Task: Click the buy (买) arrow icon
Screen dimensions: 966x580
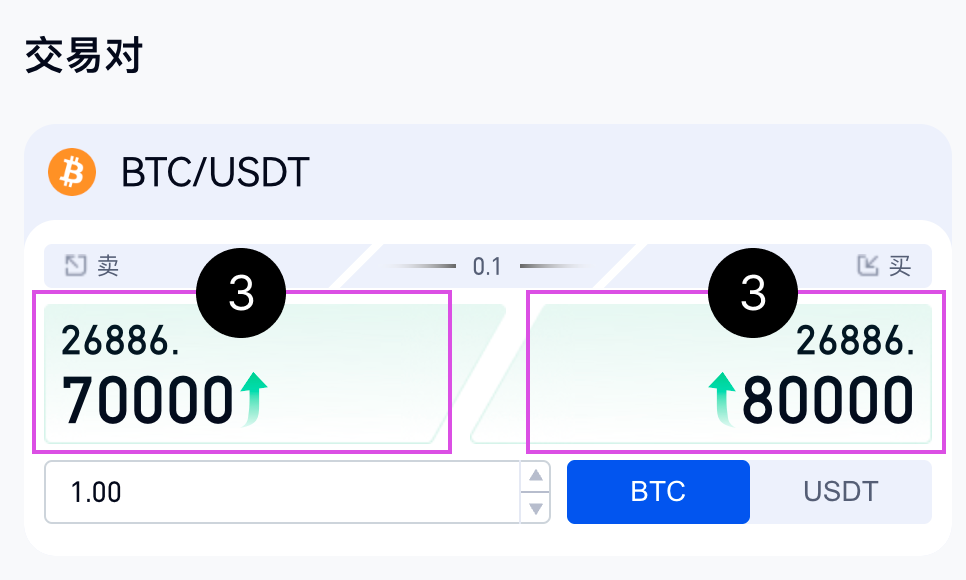Action: coord(868,266)
